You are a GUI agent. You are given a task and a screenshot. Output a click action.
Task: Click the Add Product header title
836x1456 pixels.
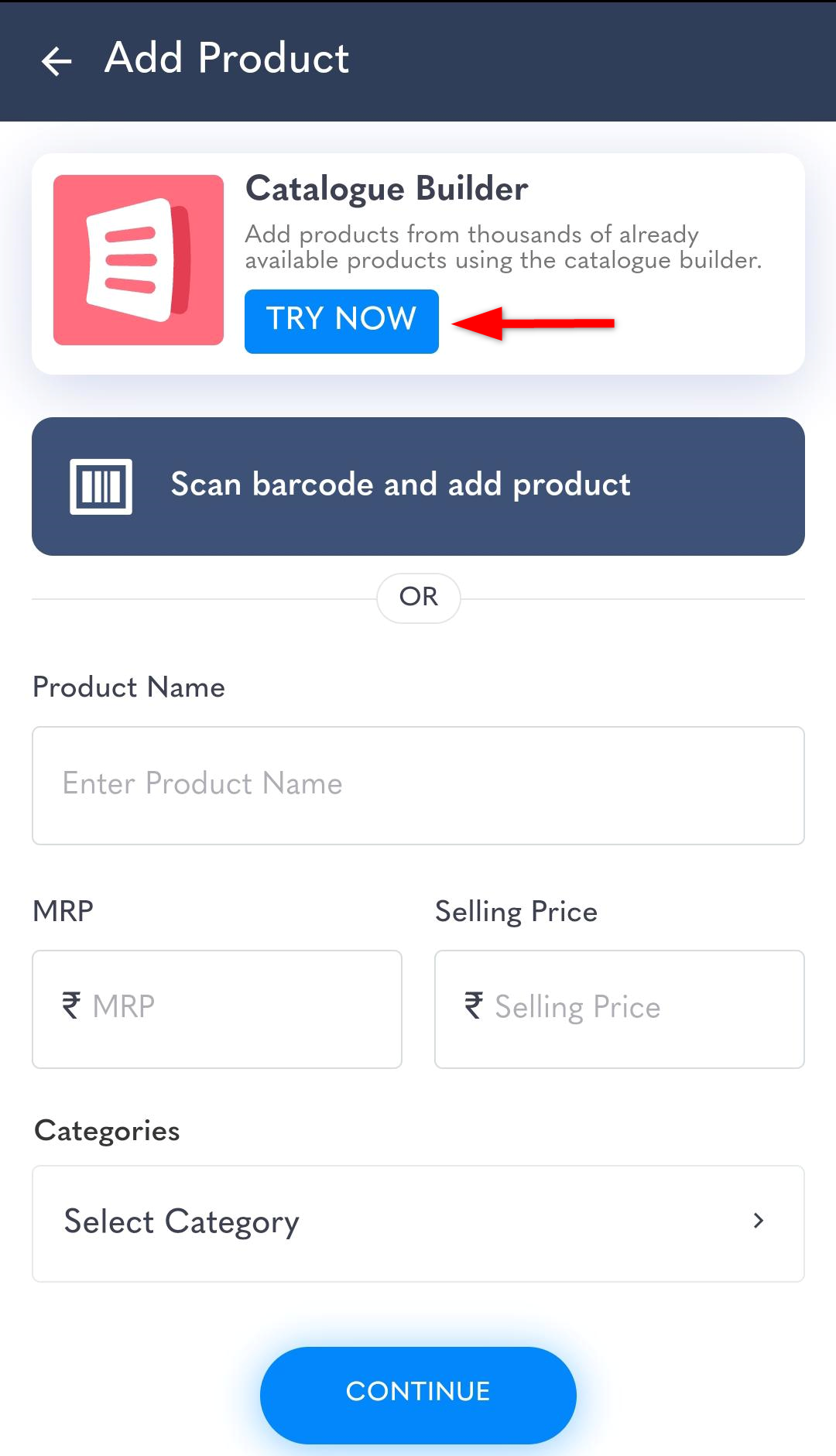click(x=227, y=58)
